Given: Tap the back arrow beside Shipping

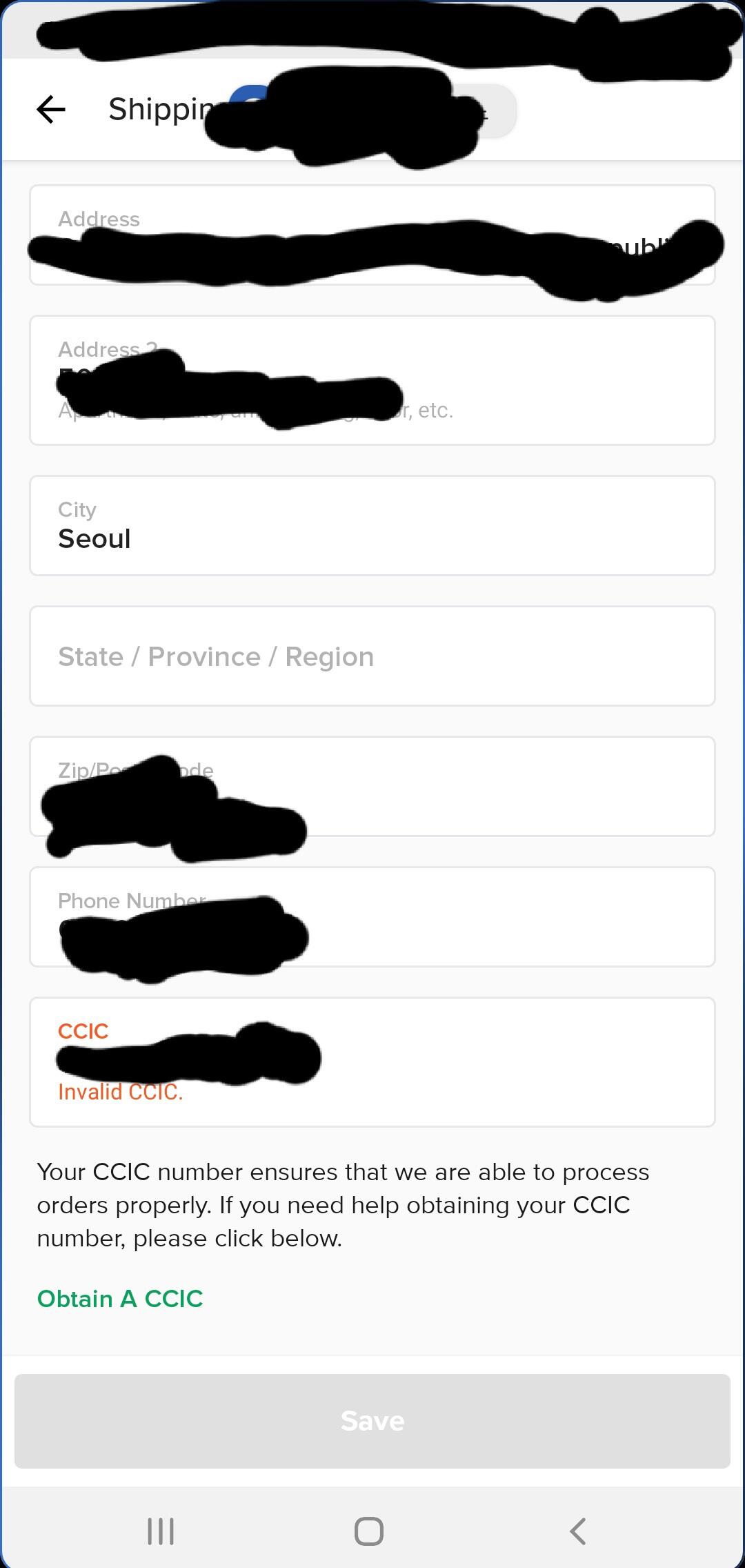Looking at the screenshot, I should click(x=51, y=110).
